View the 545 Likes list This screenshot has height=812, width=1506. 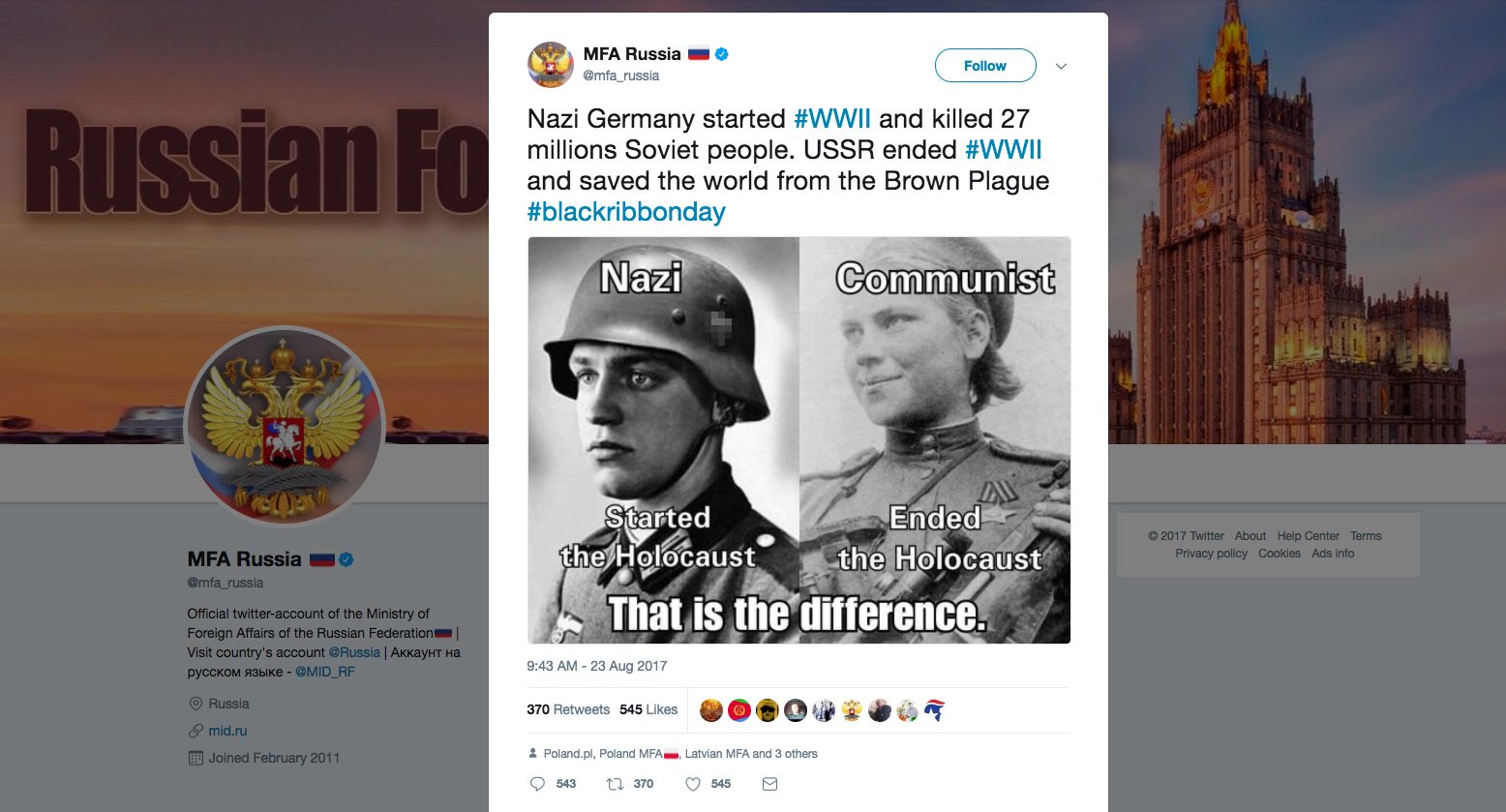point(648,709)
